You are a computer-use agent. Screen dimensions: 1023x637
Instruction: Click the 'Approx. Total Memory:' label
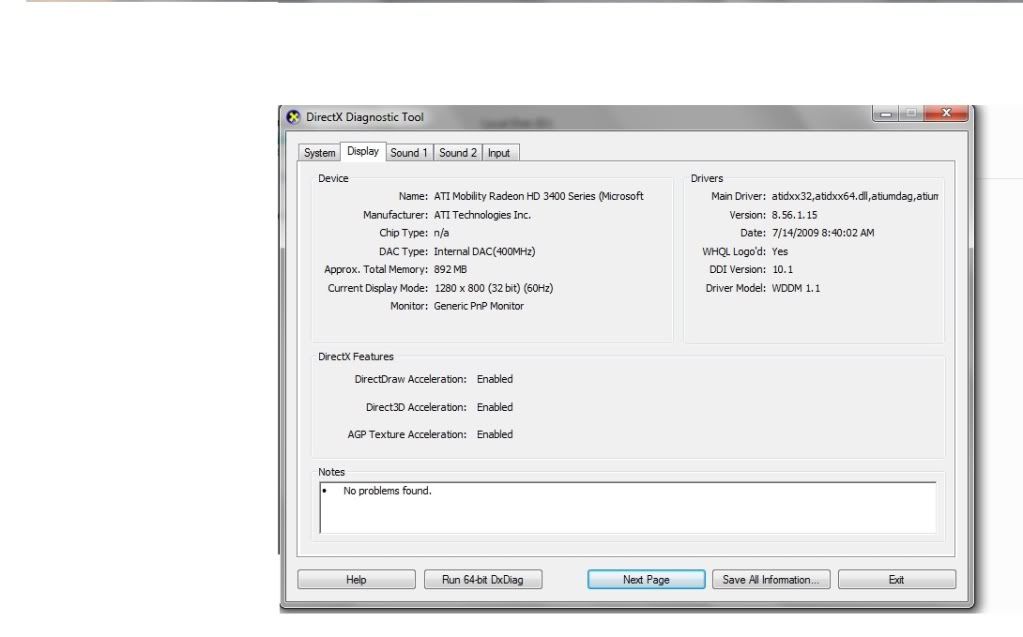[376, 270]
